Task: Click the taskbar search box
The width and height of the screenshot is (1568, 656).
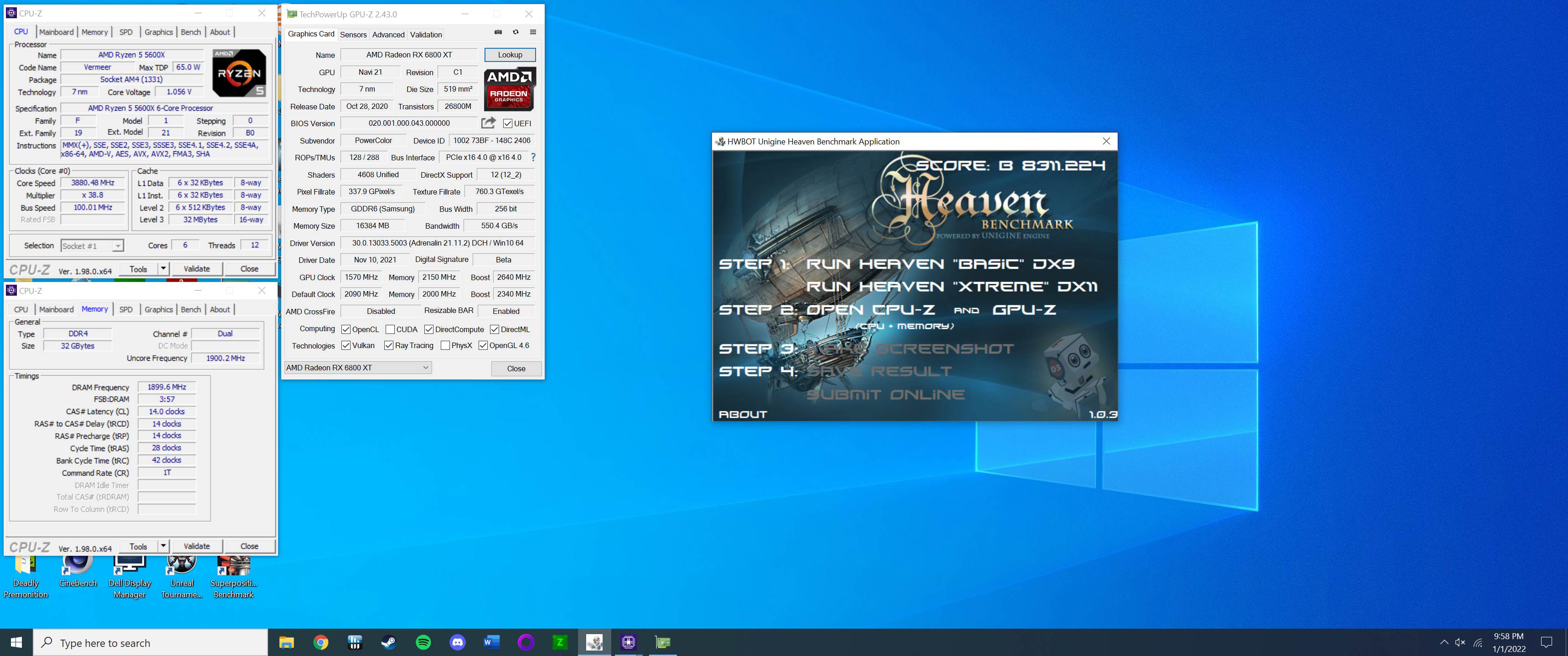Action: [x=150, y=643]
